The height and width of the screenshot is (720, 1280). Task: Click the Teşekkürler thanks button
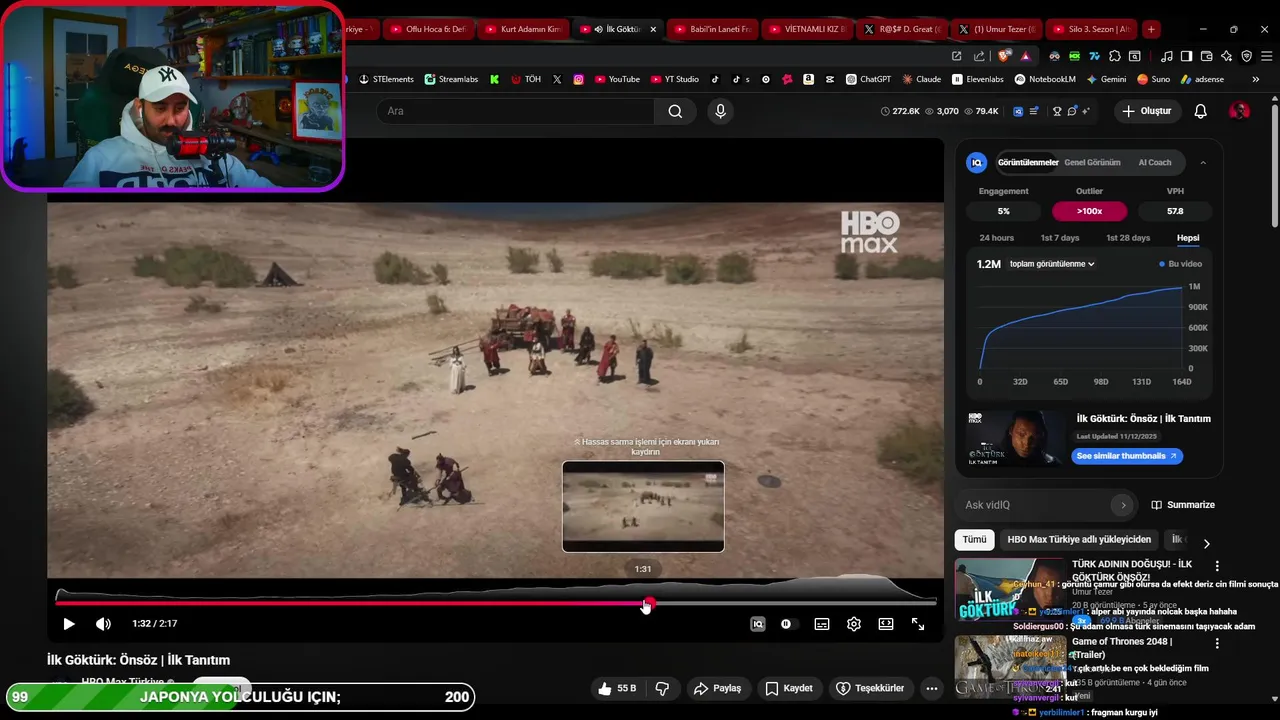click(x=870, y=688)
